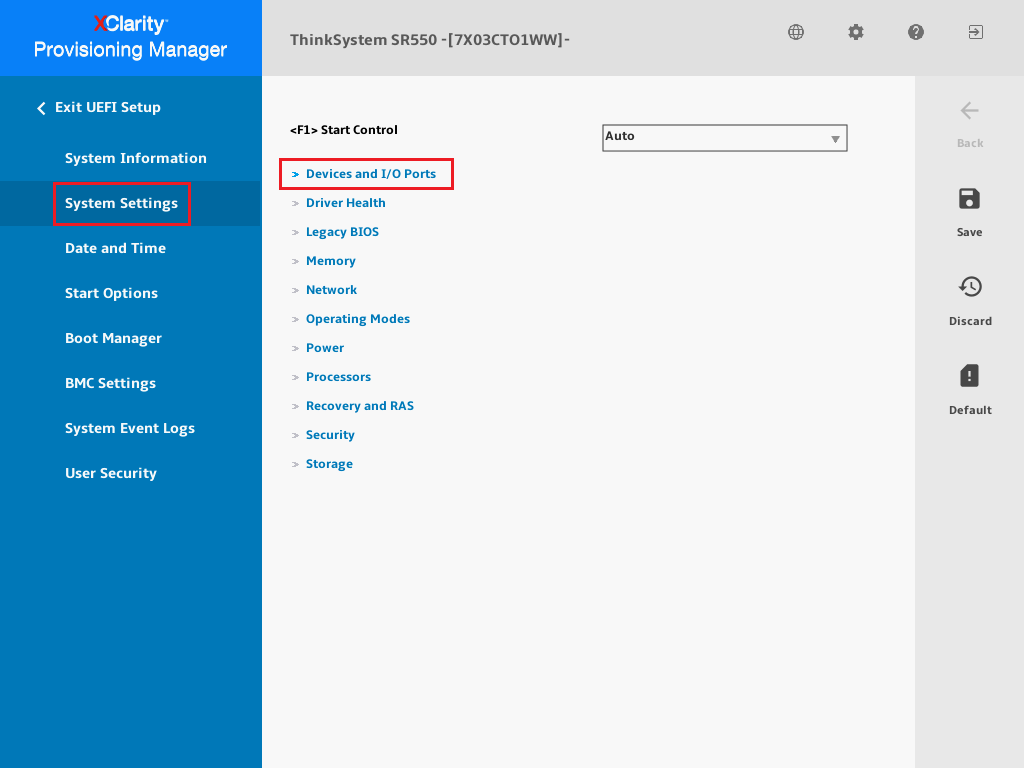Click the XClarity Provisioning Manager logo
Screen dimensions: 1024x768
pos(130,38)
